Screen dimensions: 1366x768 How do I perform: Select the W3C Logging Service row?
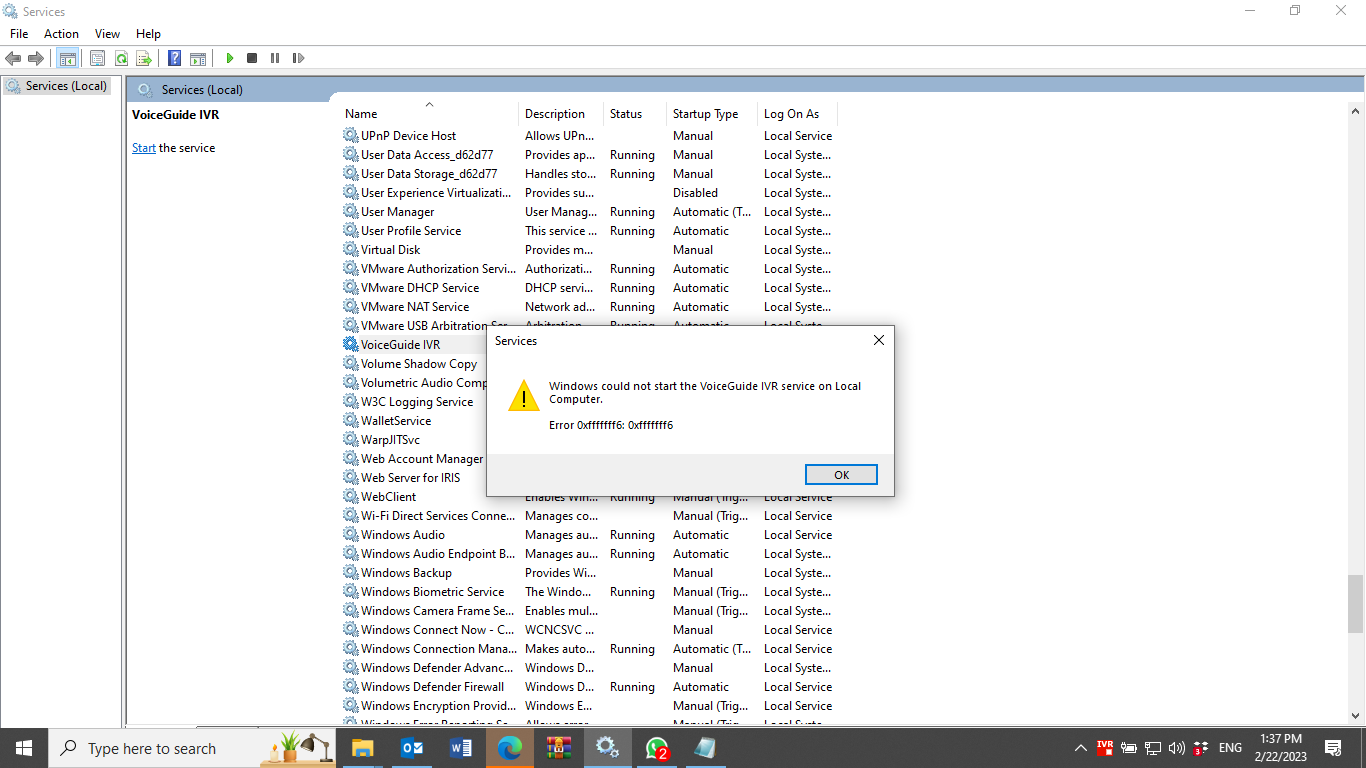click(x=414, y=402)
